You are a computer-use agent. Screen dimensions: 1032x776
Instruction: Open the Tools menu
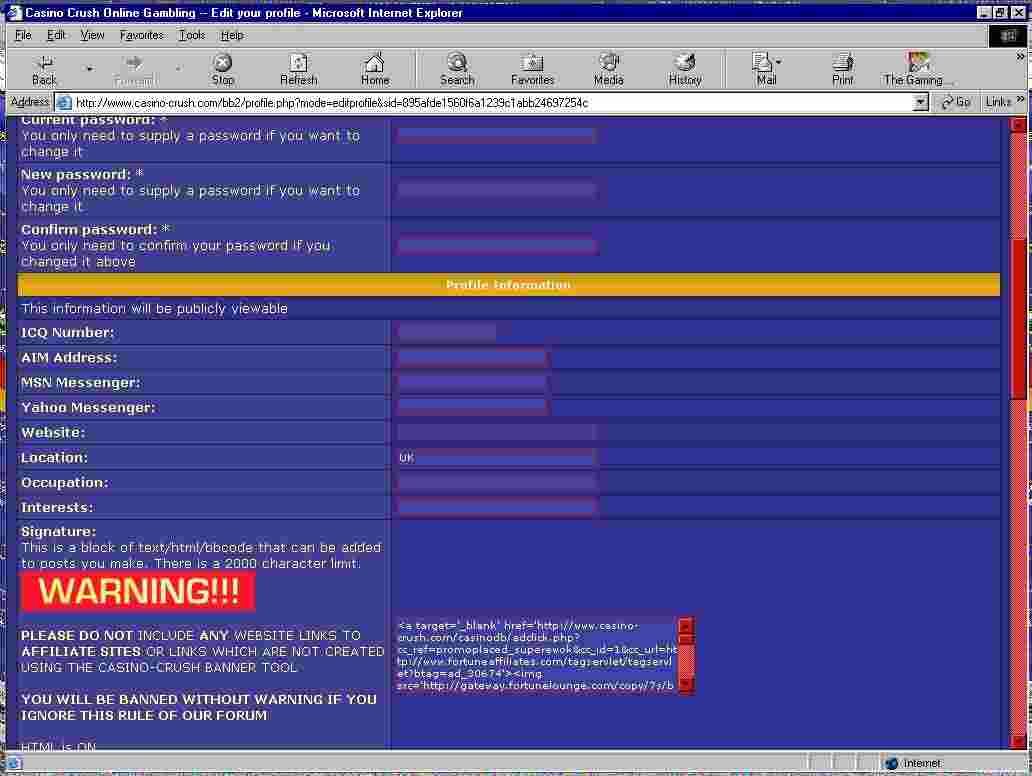pos(192,35)
